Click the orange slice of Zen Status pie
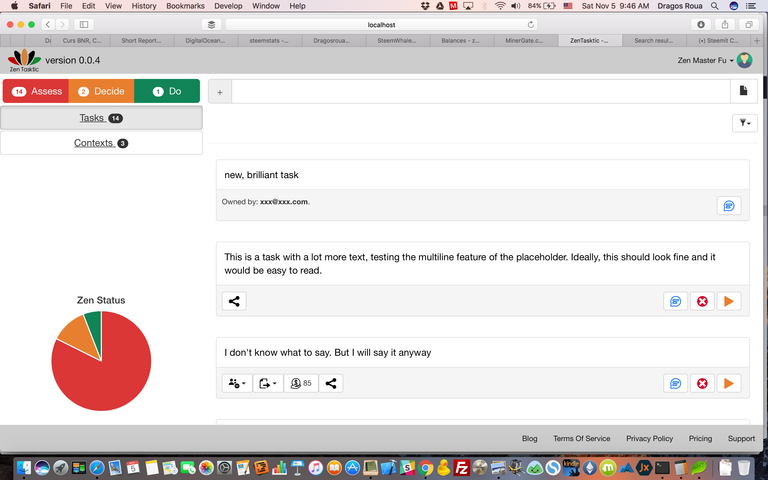The image size is (768, 480). 80,336
